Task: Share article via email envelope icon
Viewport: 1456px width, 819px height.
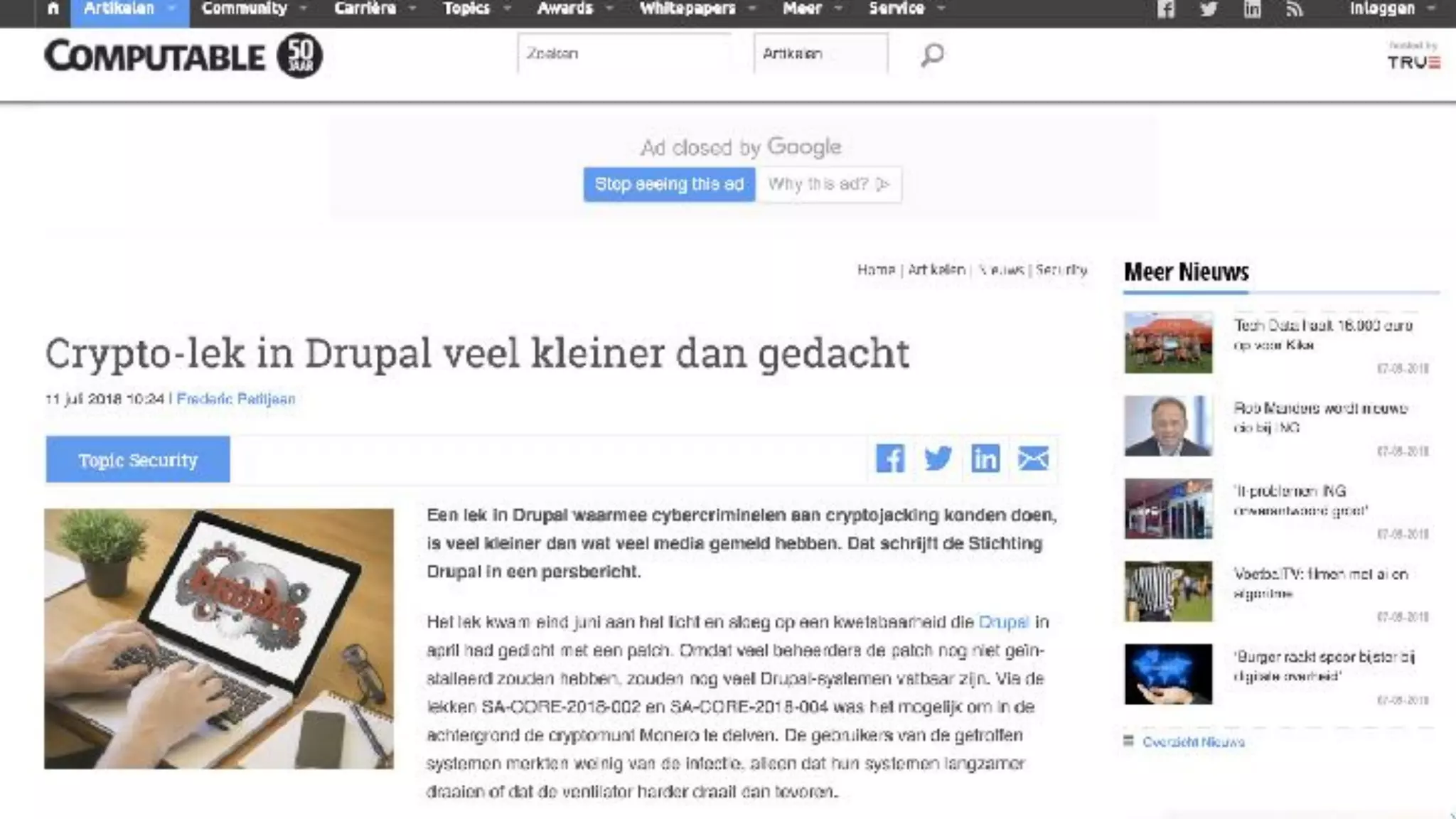Action: [1033, 459]
